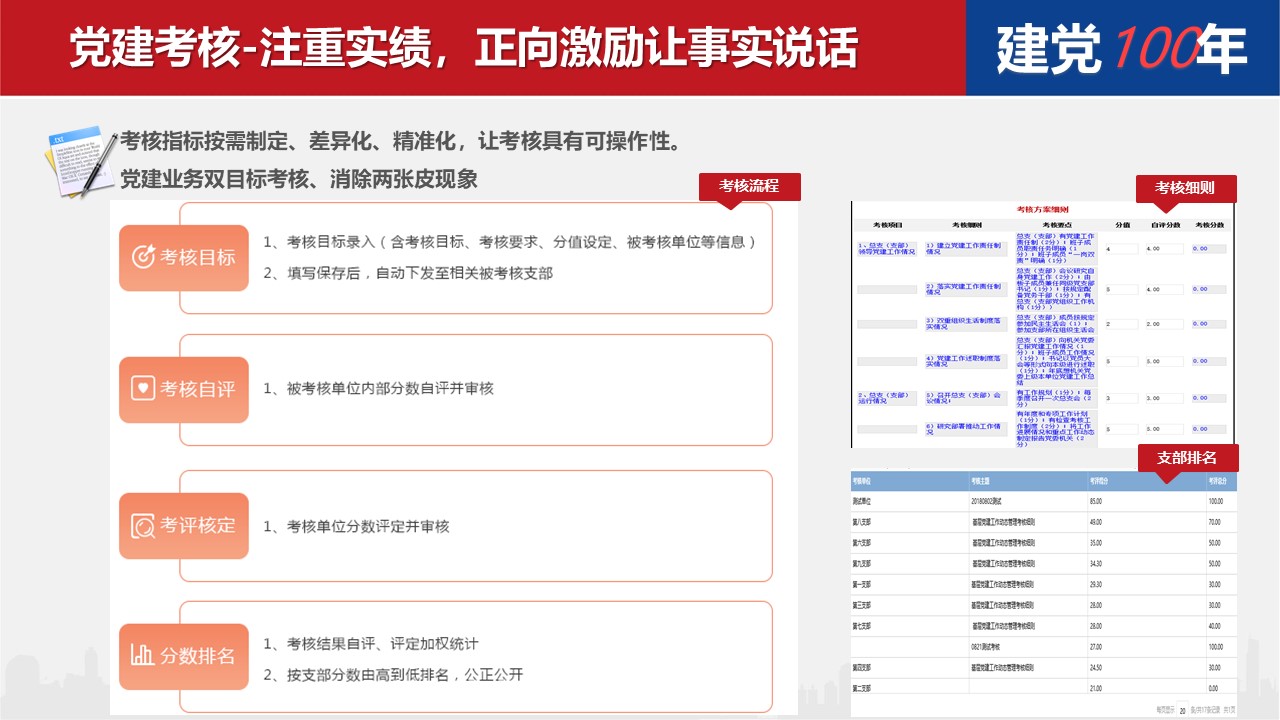Switch to the 支部排名 callout tag
Screen dimensions: 1280x720
pyautogui.click(x=1187, y=458)
